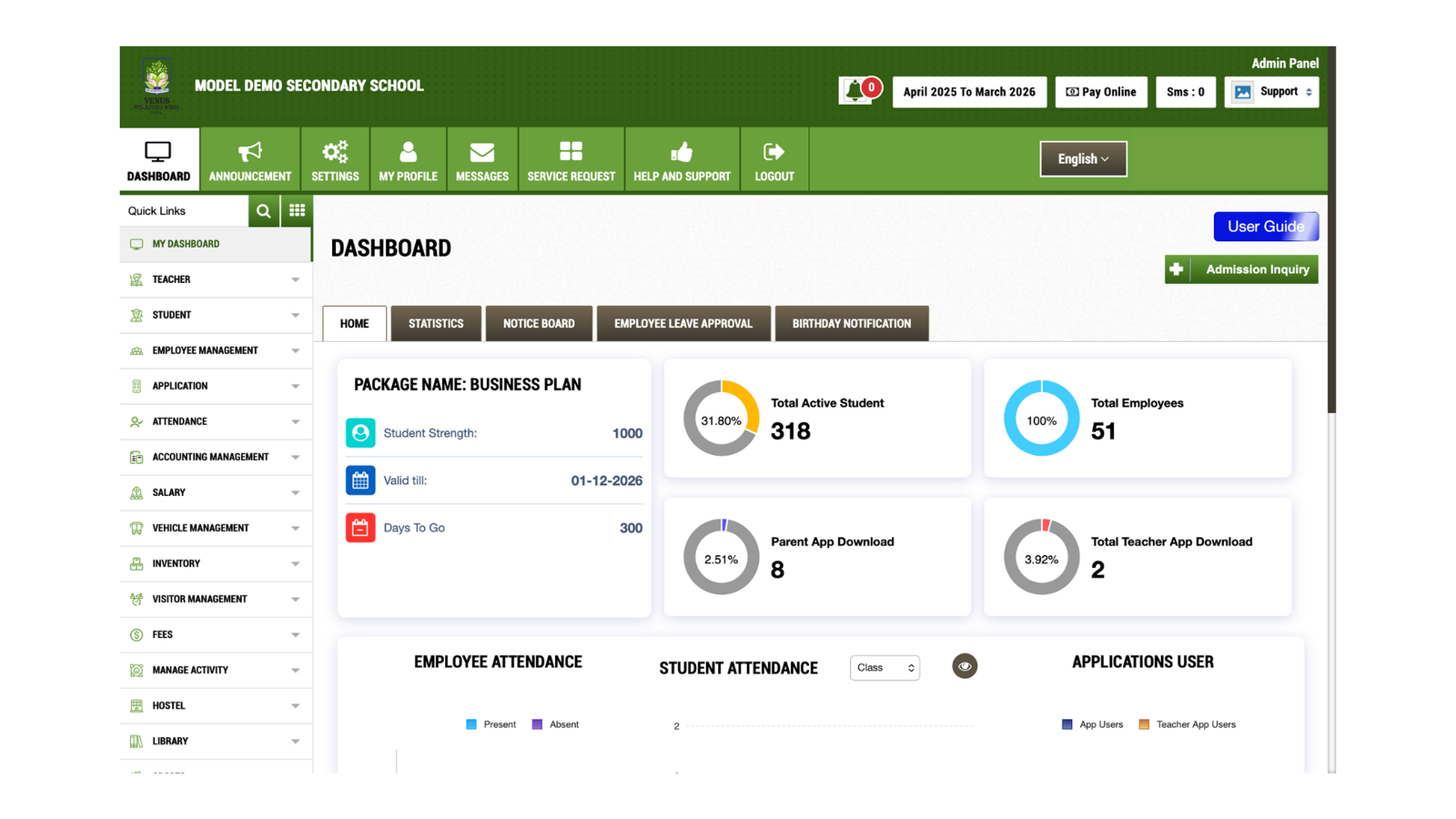Viewport: 1456px width, 819px height.
Task: Toggle student attendance visibility with the eye icon
Action: (x=964, y=666)
